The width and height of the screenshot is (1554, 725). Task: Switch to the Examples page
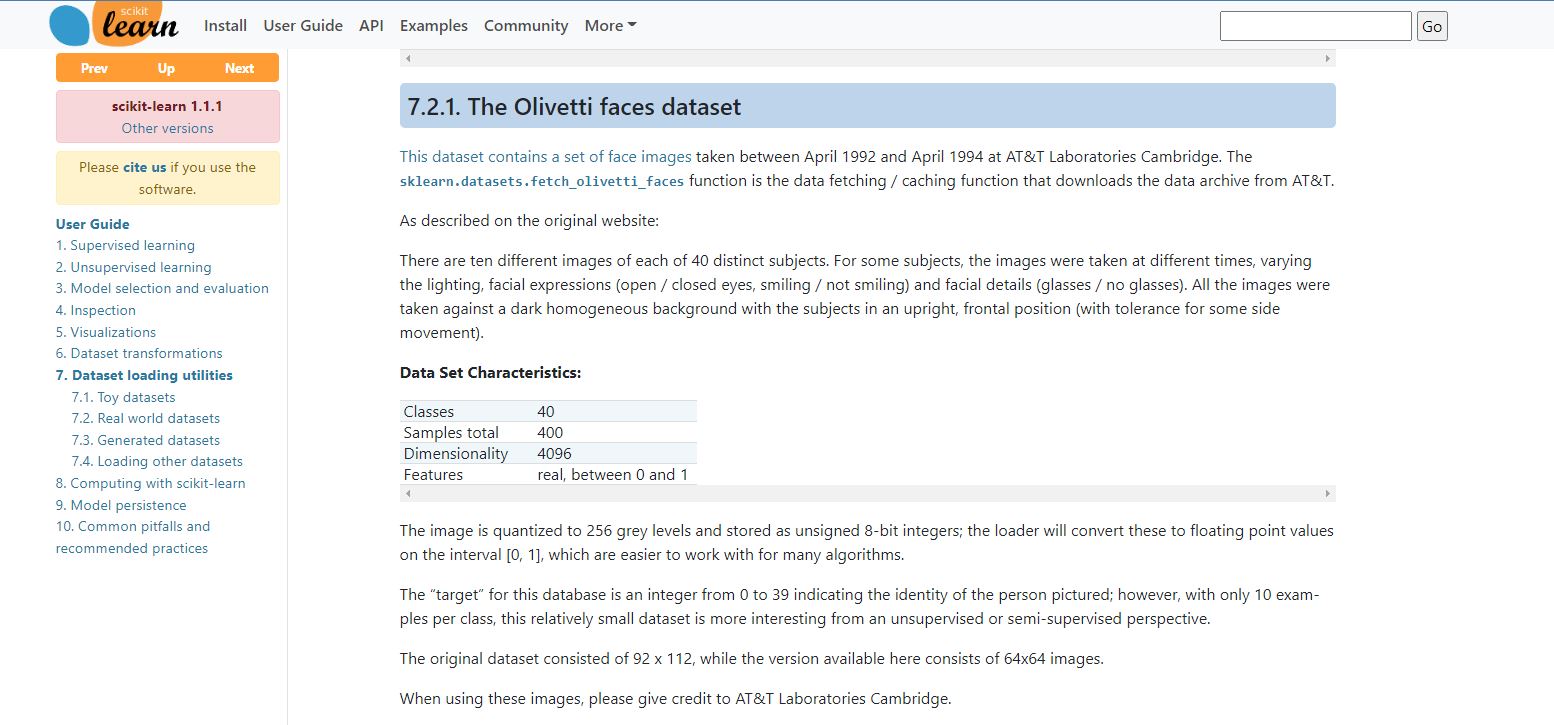[x=433, y=25]
